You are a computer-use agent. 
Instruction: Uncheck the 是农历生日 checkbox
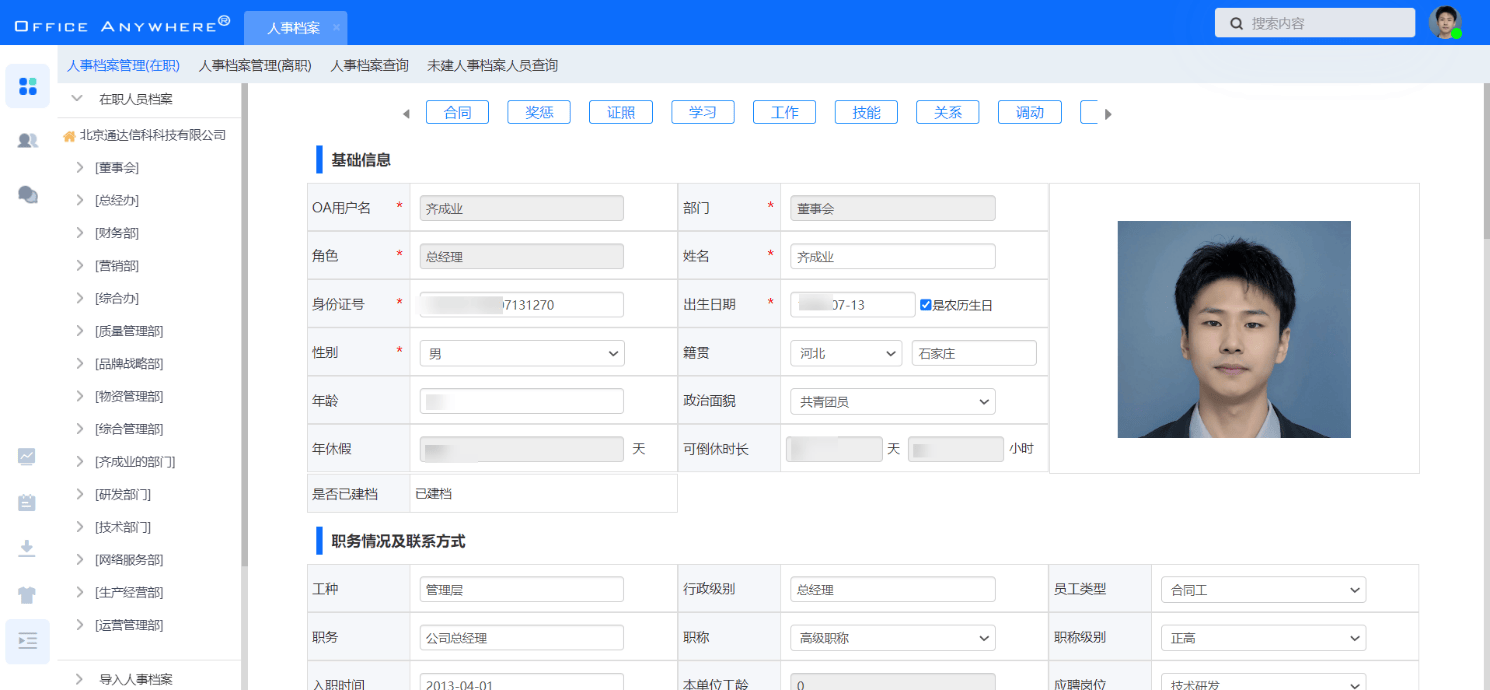pyautogui.click(x=925, y=304)
